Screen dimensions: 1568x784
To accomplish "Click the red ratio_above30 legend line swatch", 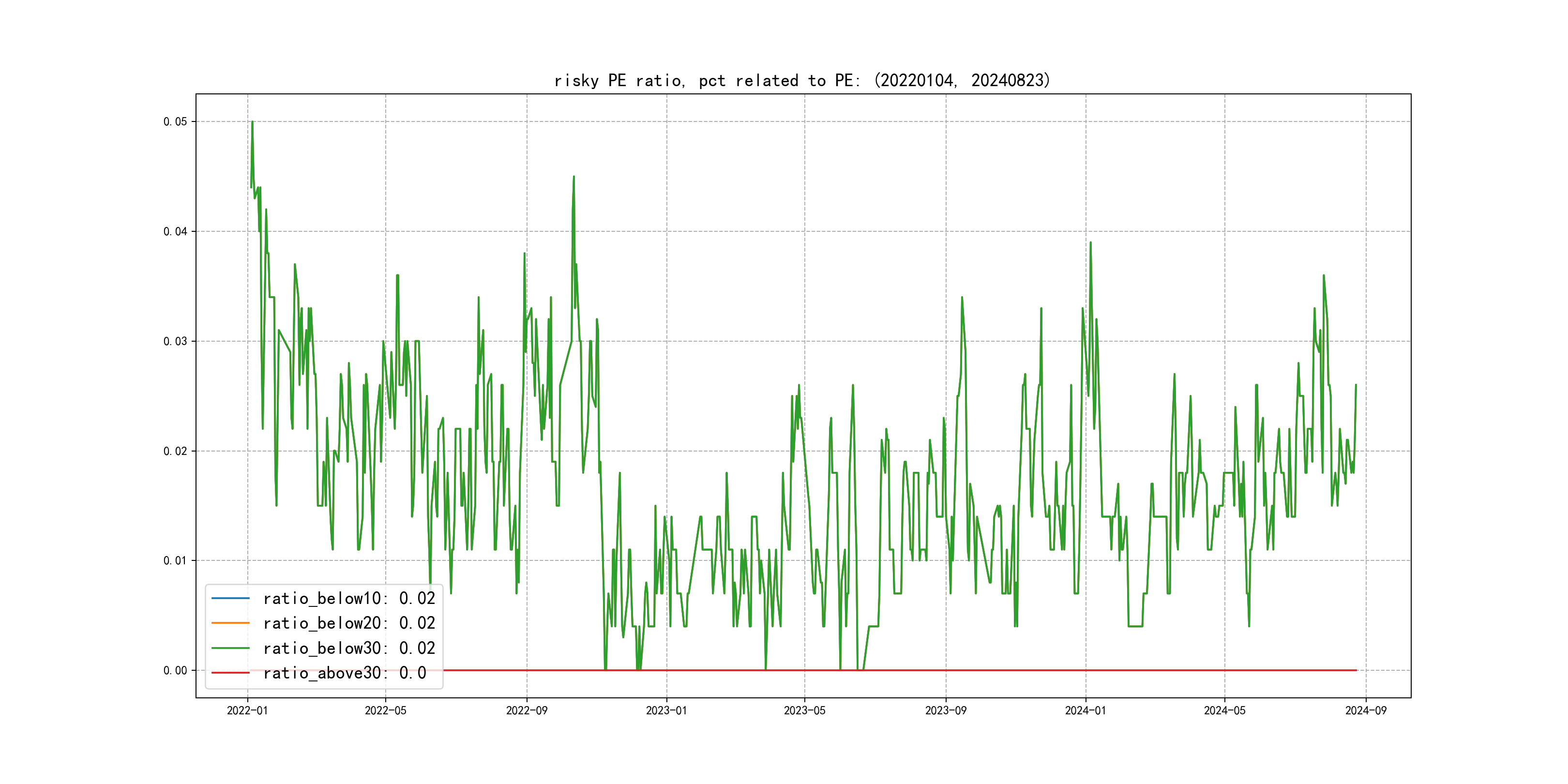I will click(230, 673).
